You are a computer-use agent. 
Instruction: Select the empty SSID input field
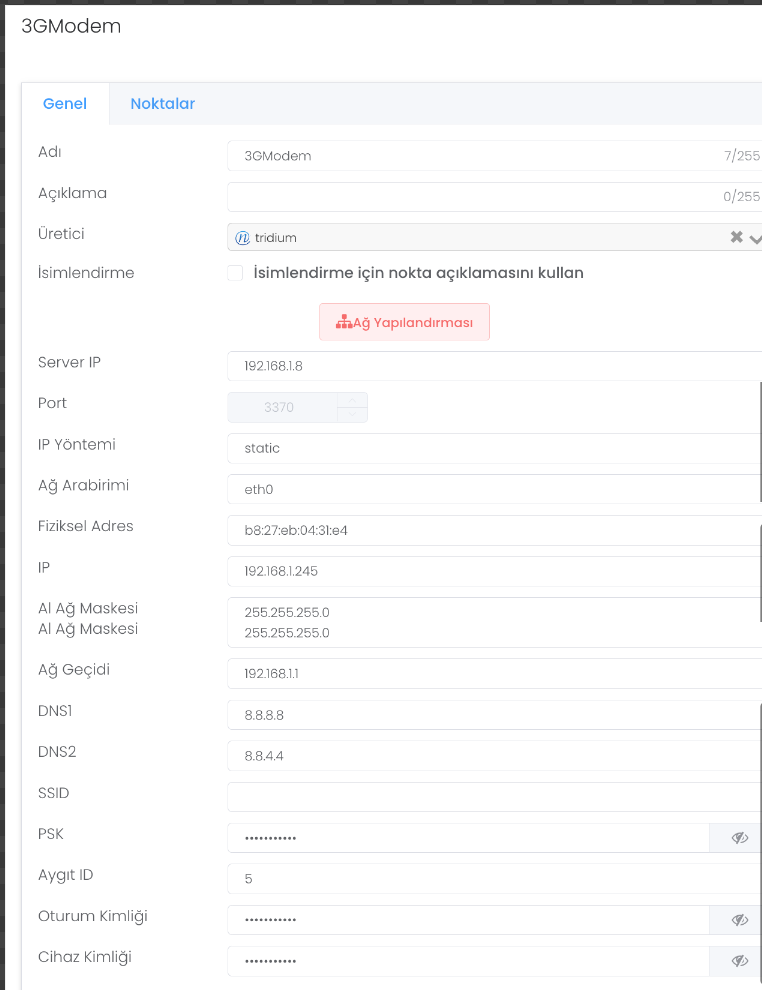coord(490,797)
